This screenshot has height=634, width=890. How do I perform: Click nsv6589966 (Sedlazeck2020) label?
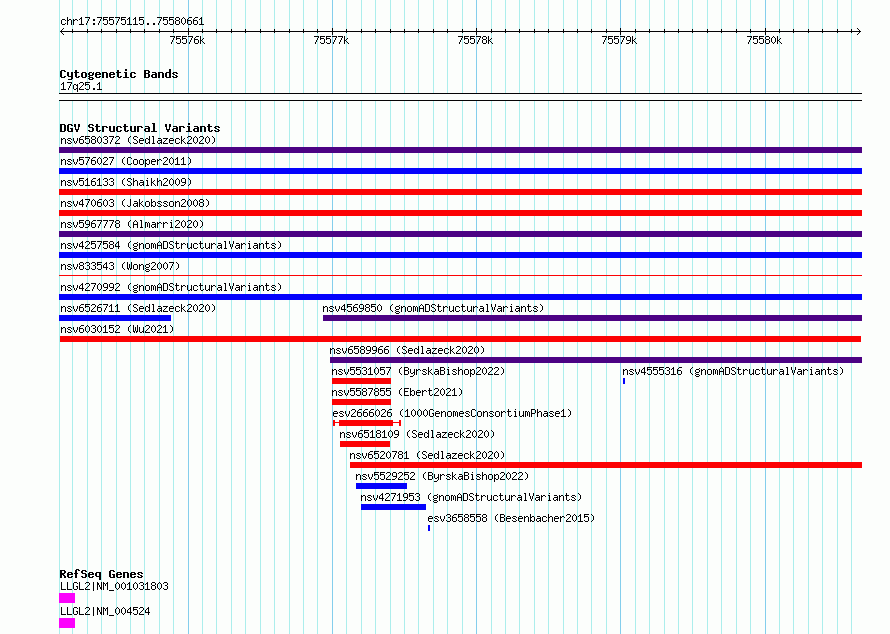408,350
